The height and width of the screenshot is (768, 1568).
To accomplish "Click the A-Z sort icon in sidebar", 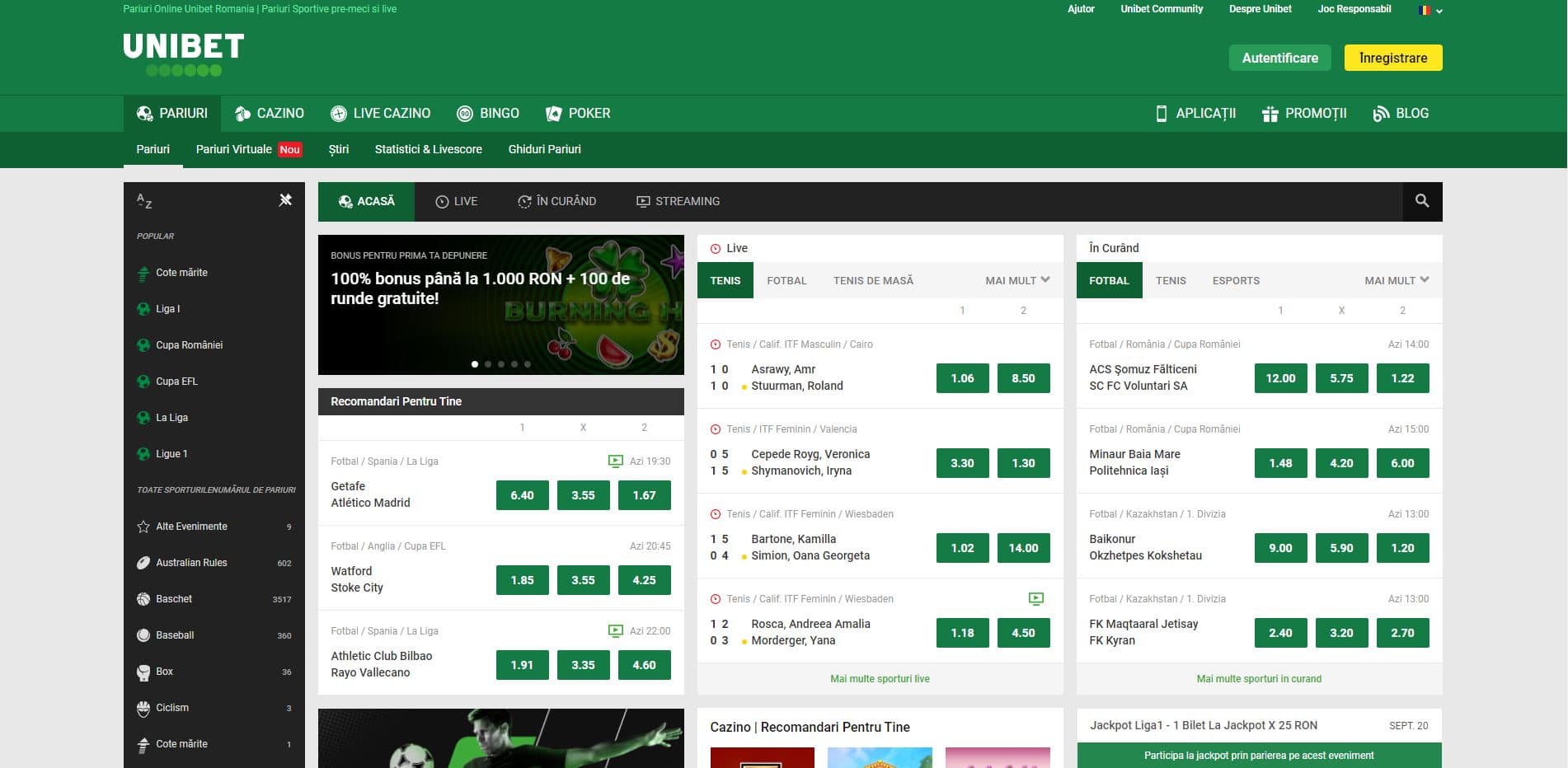I will tap(144, 200).
